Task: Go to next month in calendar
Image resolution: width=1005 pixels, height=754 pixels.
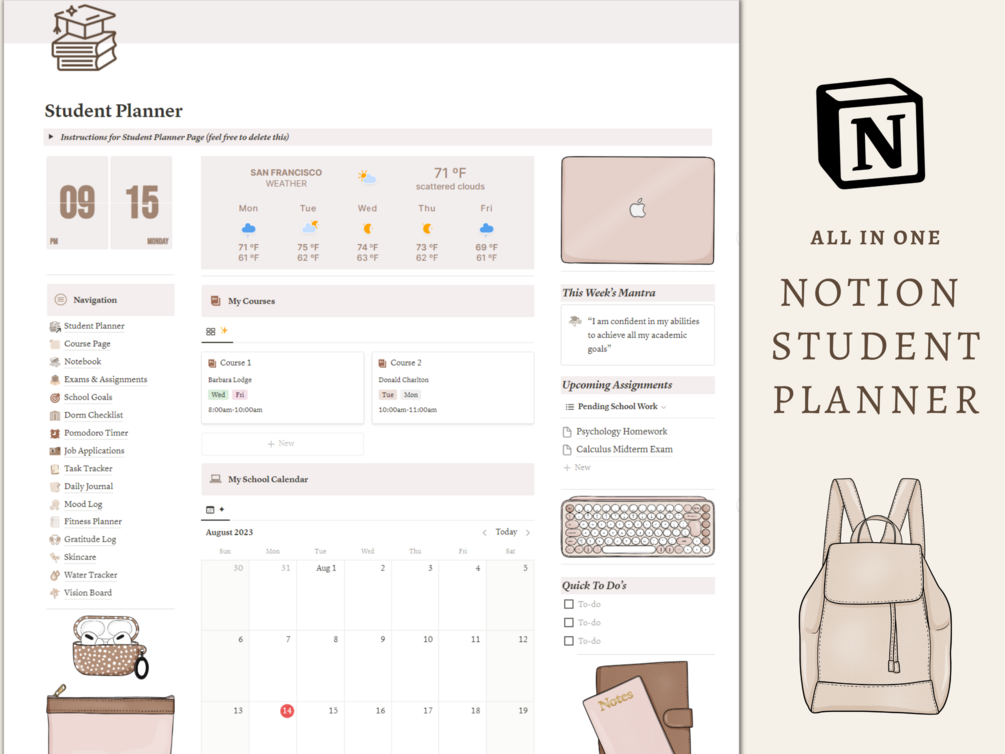Action: point(528,533)
